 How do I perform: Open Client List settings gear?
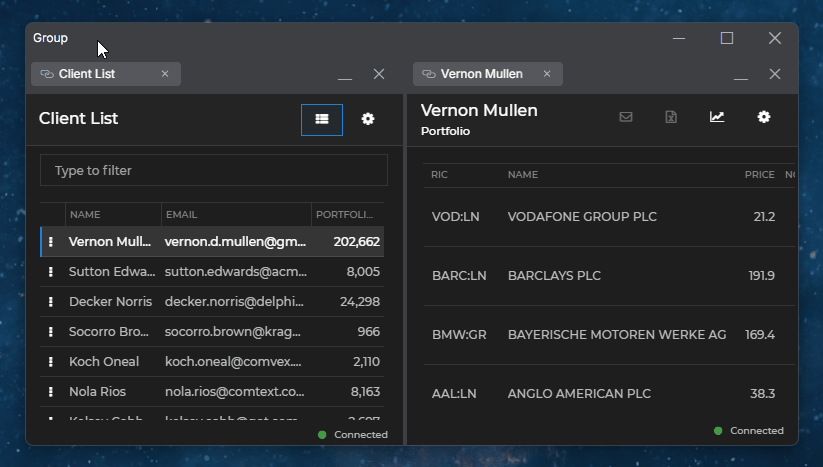click(x=368, y=119)
